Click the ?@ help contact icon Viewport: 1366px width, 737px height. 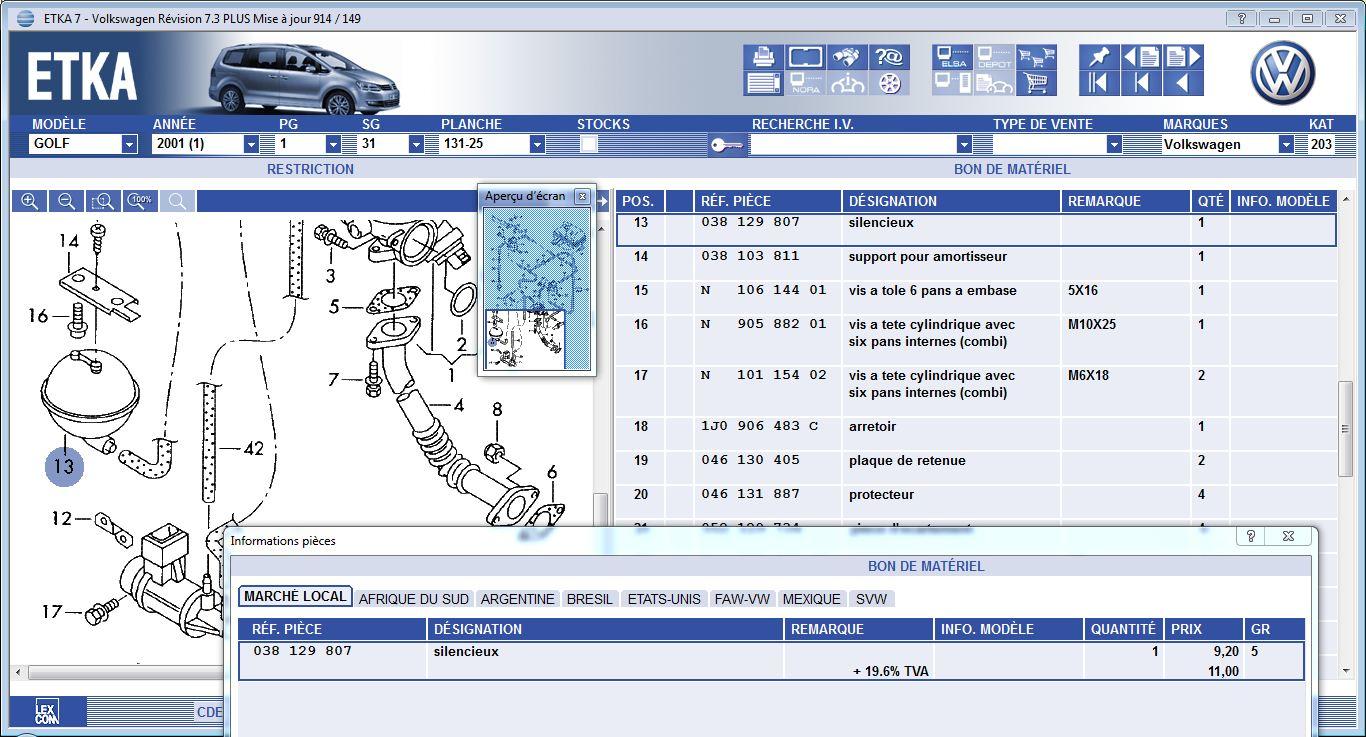pyautogui.click(x=889, y=57)
